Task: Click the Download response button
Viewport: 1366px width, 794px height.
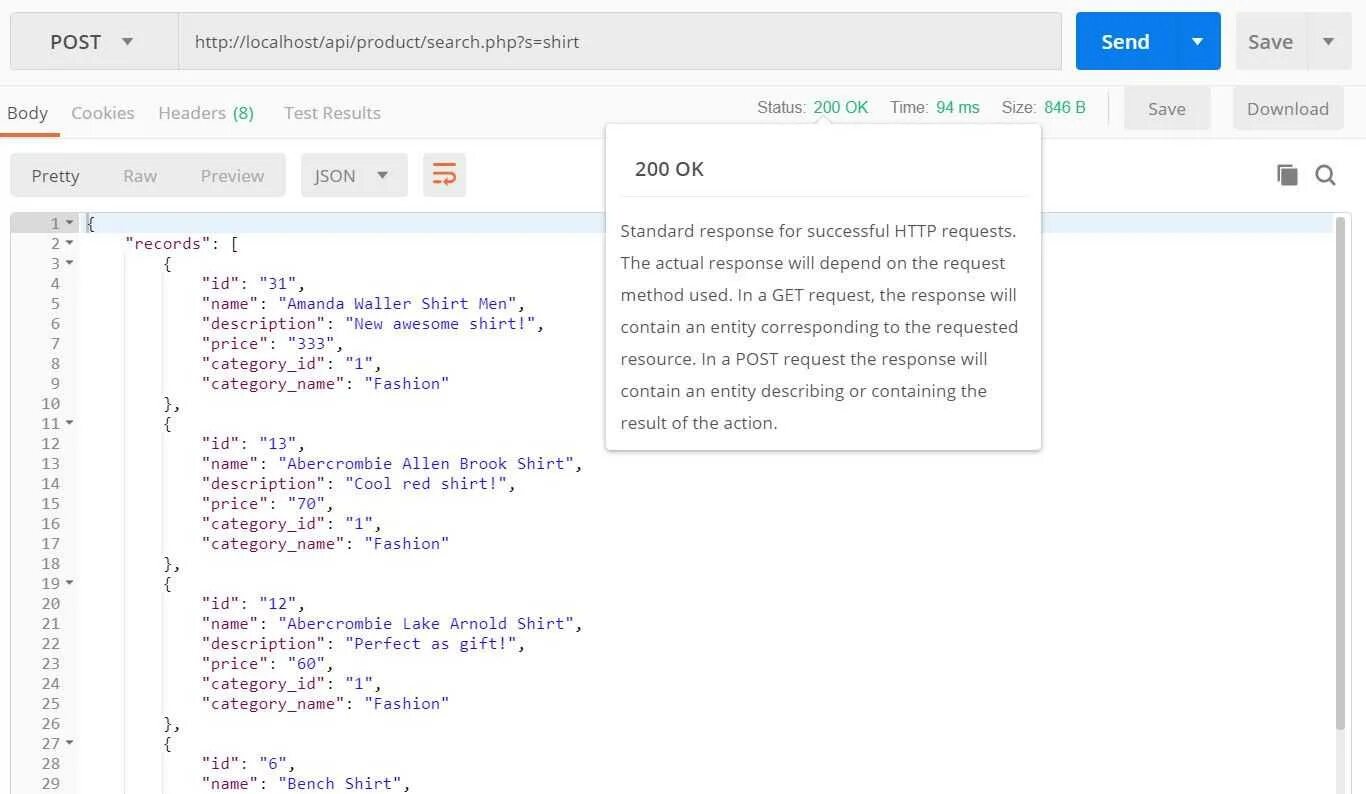Action: [1288, 109]
